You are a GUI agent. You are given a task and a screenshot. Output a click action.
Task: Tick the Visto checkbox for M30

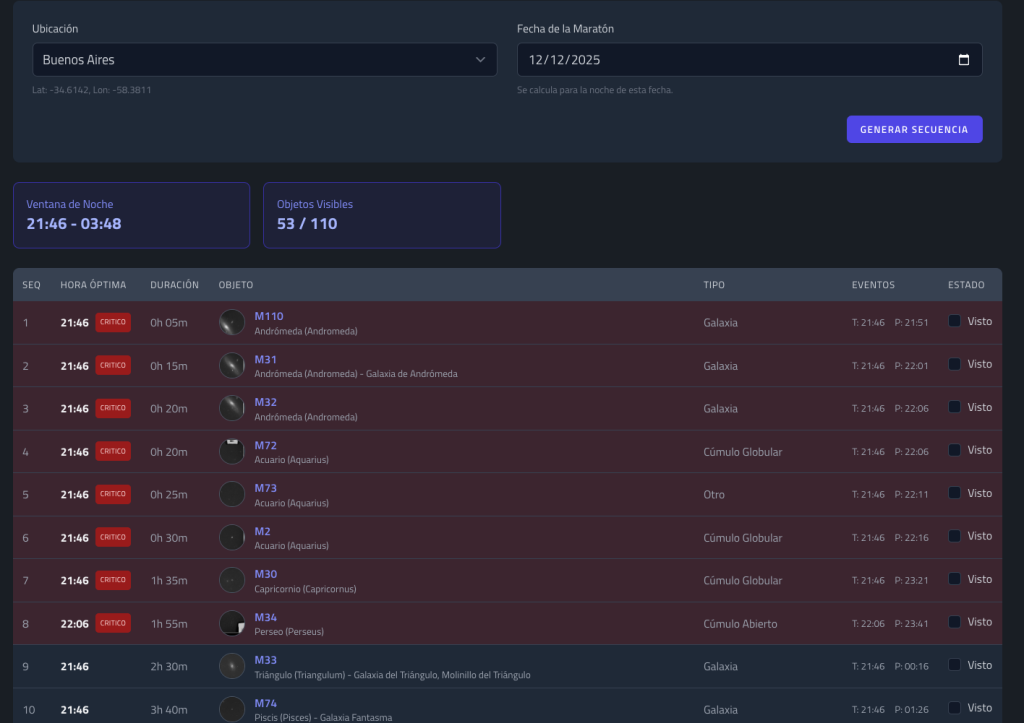[x=954, y=579]
